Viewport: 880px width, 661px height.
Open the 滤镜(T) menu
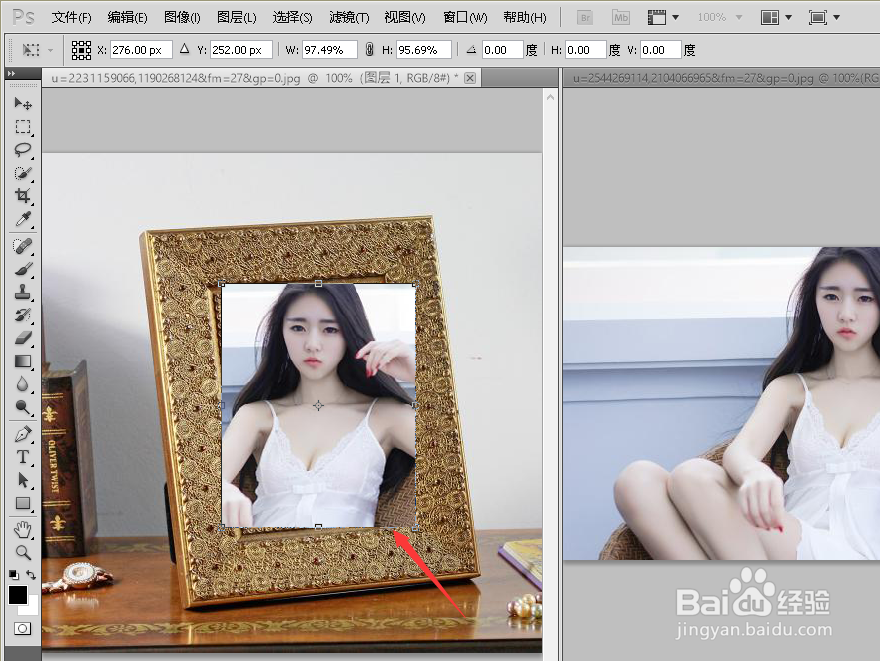click(x=349, y=18)
